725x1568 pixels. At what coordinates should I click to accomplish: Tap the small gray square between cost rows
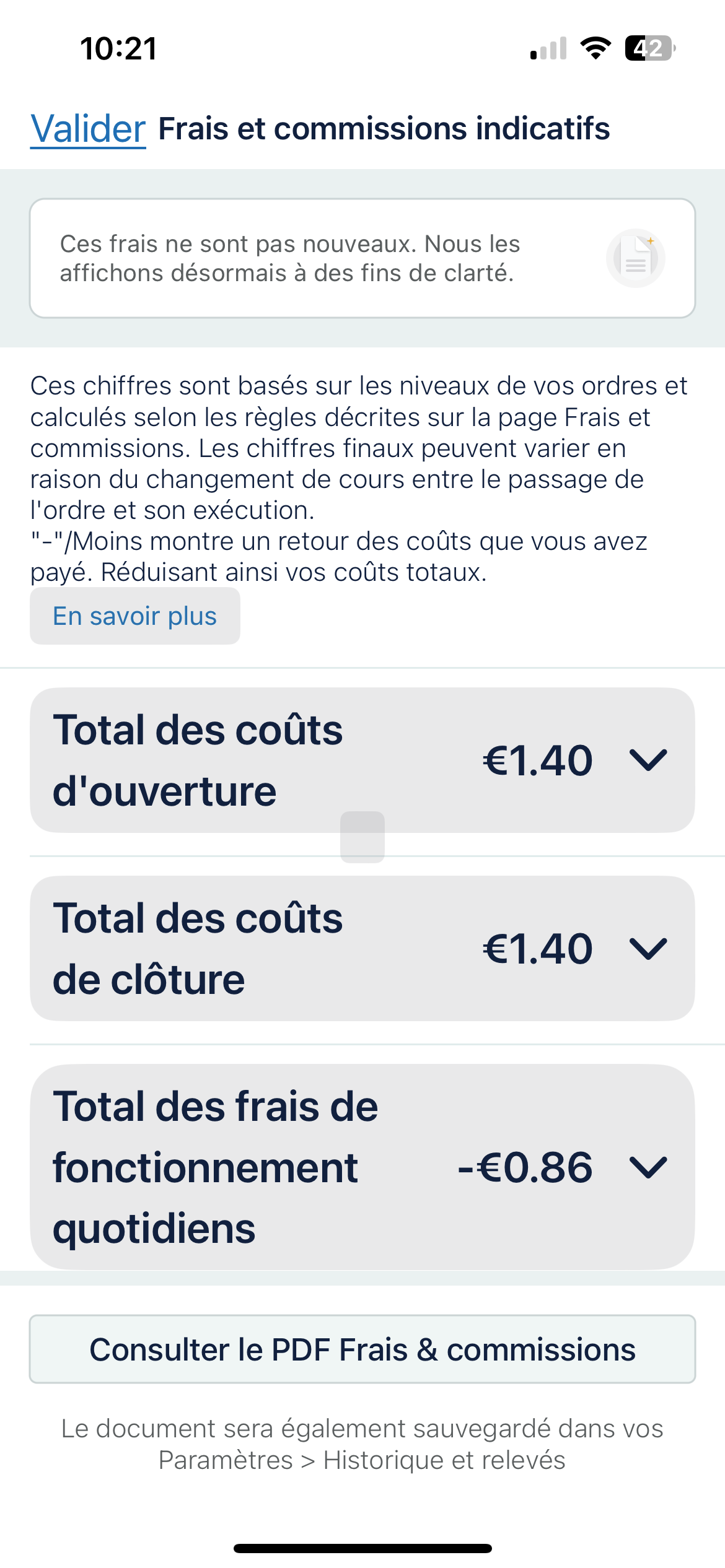pyautogui.click(x=362, y=837)
